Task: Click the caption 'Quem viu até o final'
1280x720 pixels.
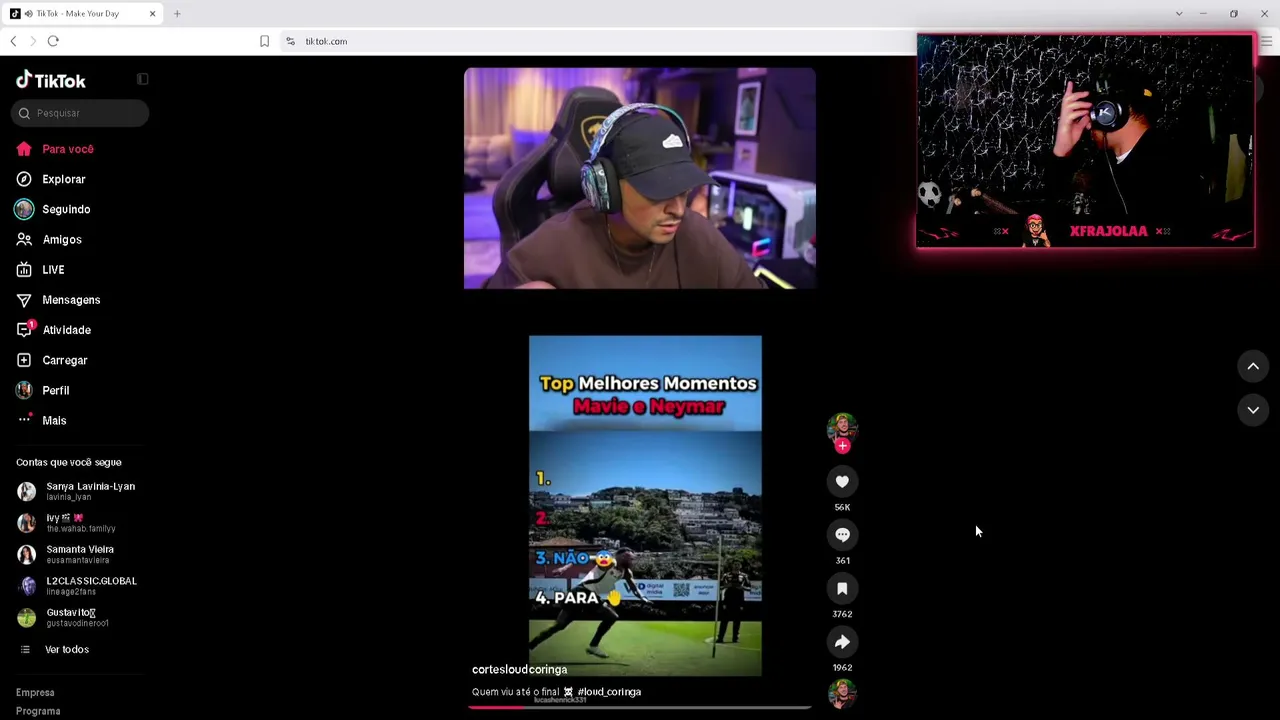Action: (x=515, y=692)
